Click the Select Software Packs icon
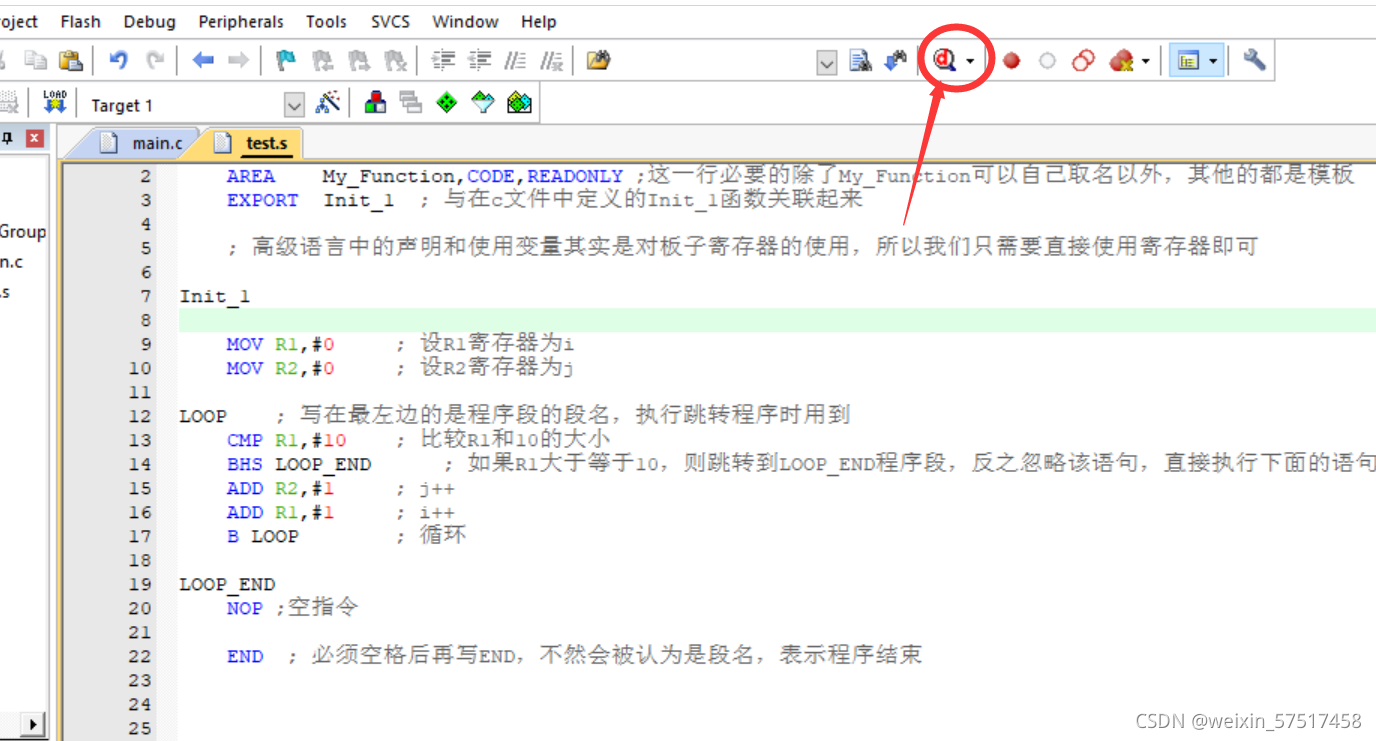The width and height of the screenshot is (1376, 741). [483, 102]
